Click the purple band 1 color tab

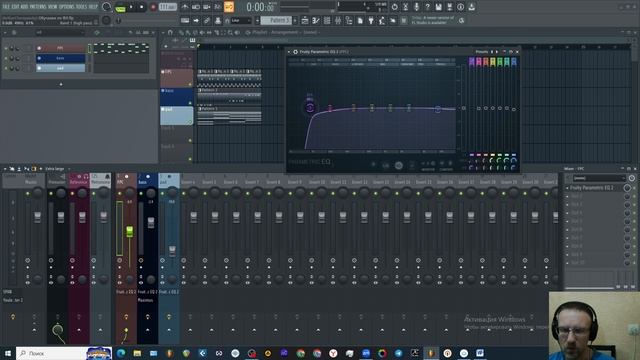click(x=472, y=62)
